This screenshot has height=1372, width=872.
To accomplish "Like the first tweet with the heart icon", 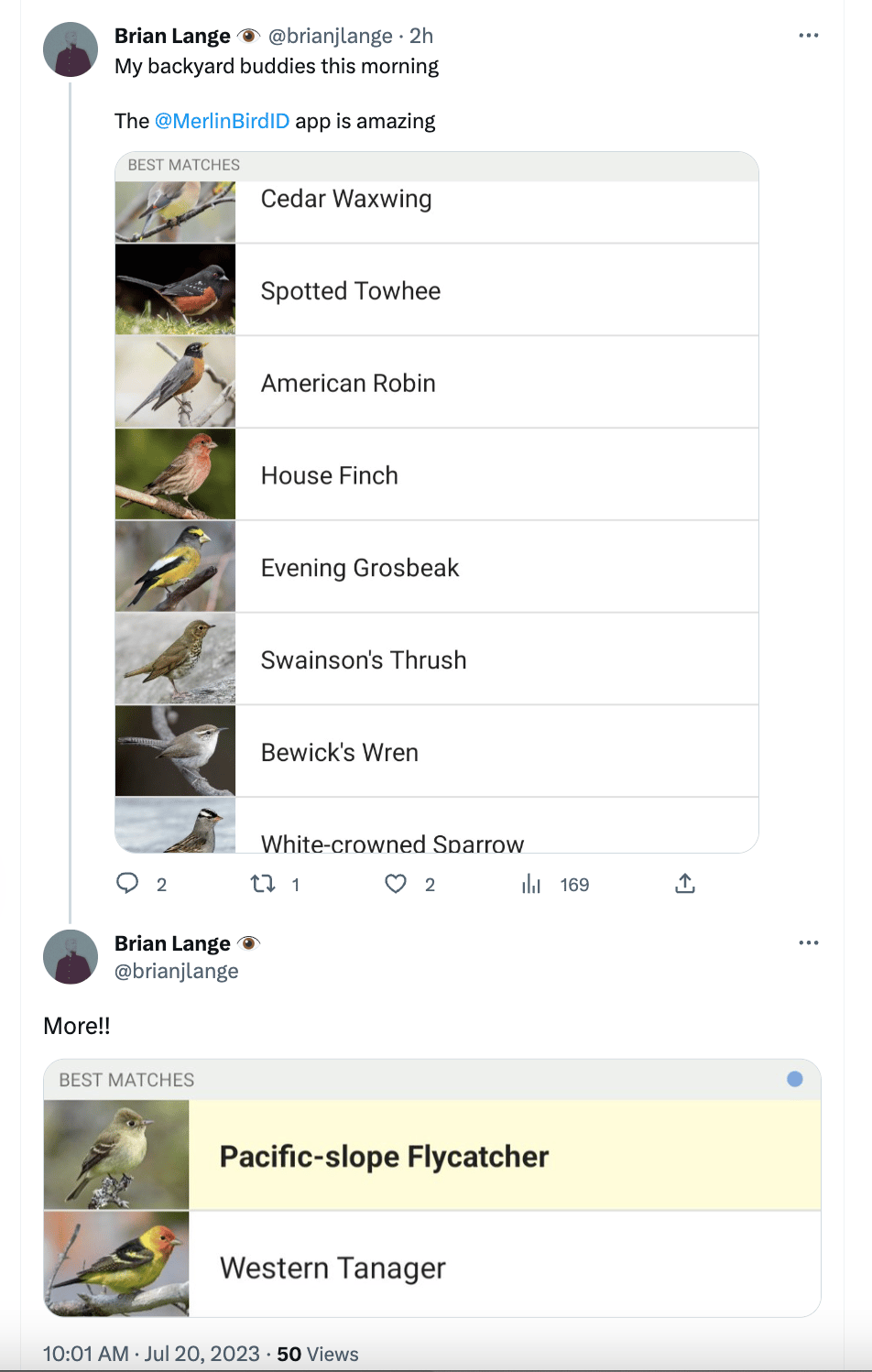I will click(x=396, y=883).
